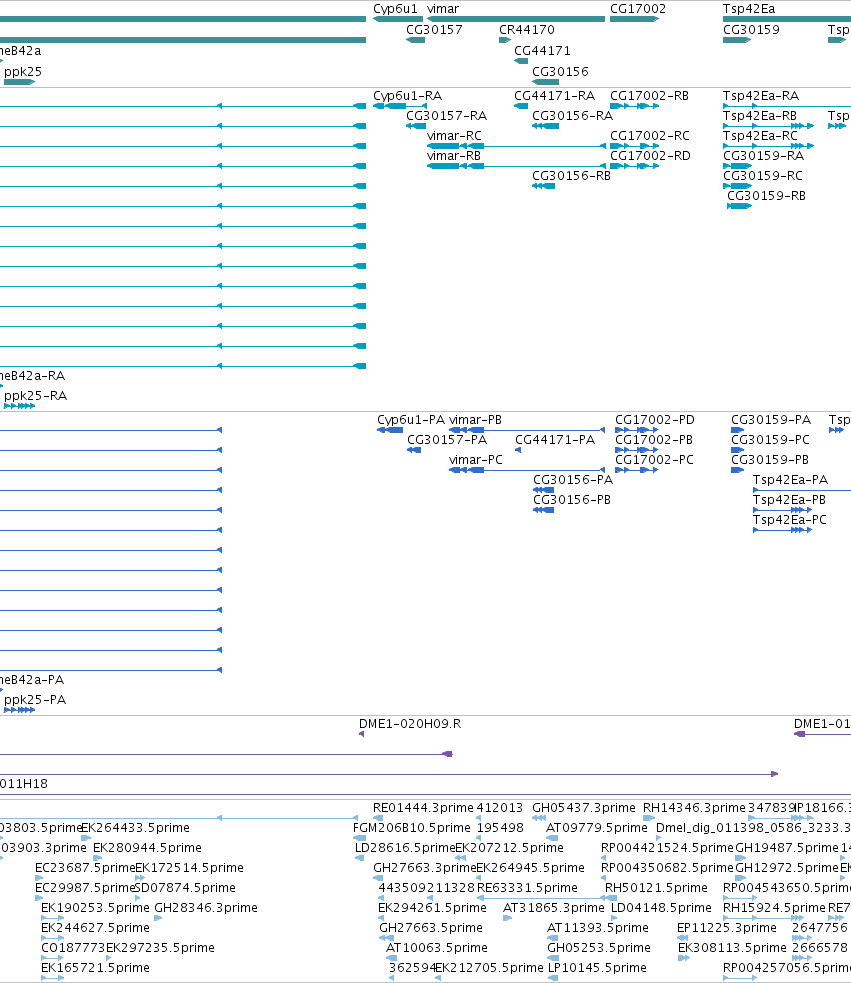Click transcript CG17002-RD label
Viewport: 851px width, 983px height.
coord(650,156)
